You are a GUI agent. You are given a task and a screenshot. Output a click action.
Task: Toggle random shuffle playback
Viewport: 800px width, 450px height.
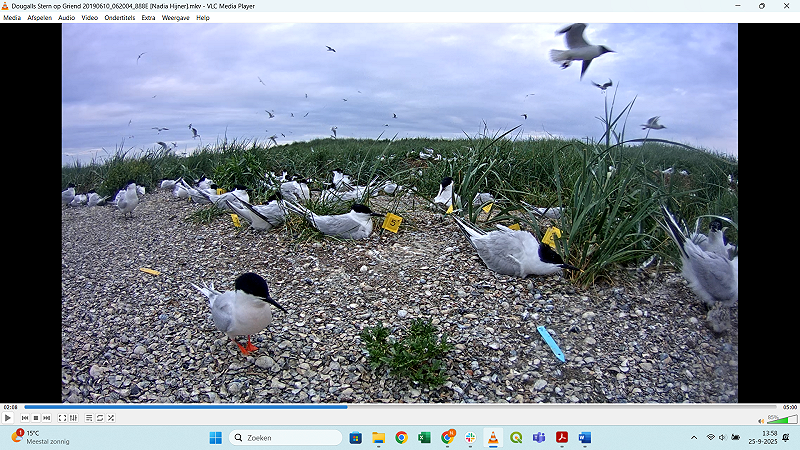(x=110, y=418)
